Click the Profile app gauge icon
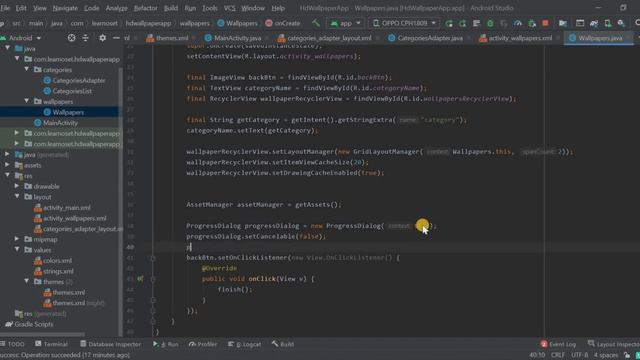Image resolution: width=640 pixels, height=360 pixels. pos(518,23)
